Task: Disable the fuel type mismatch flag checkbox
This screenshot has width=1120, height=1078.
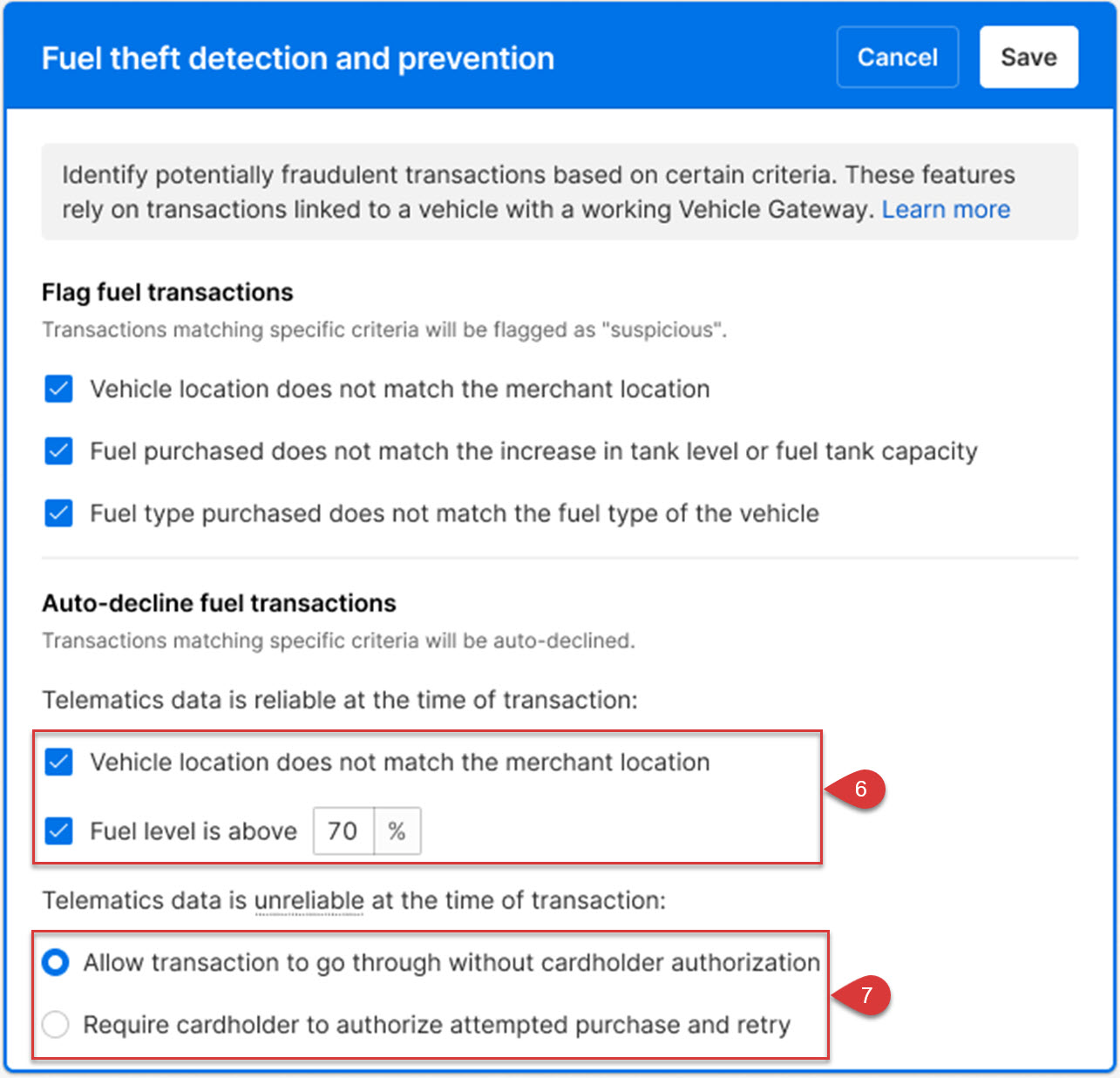Action: pyautogui.click(x=58, y=513)
